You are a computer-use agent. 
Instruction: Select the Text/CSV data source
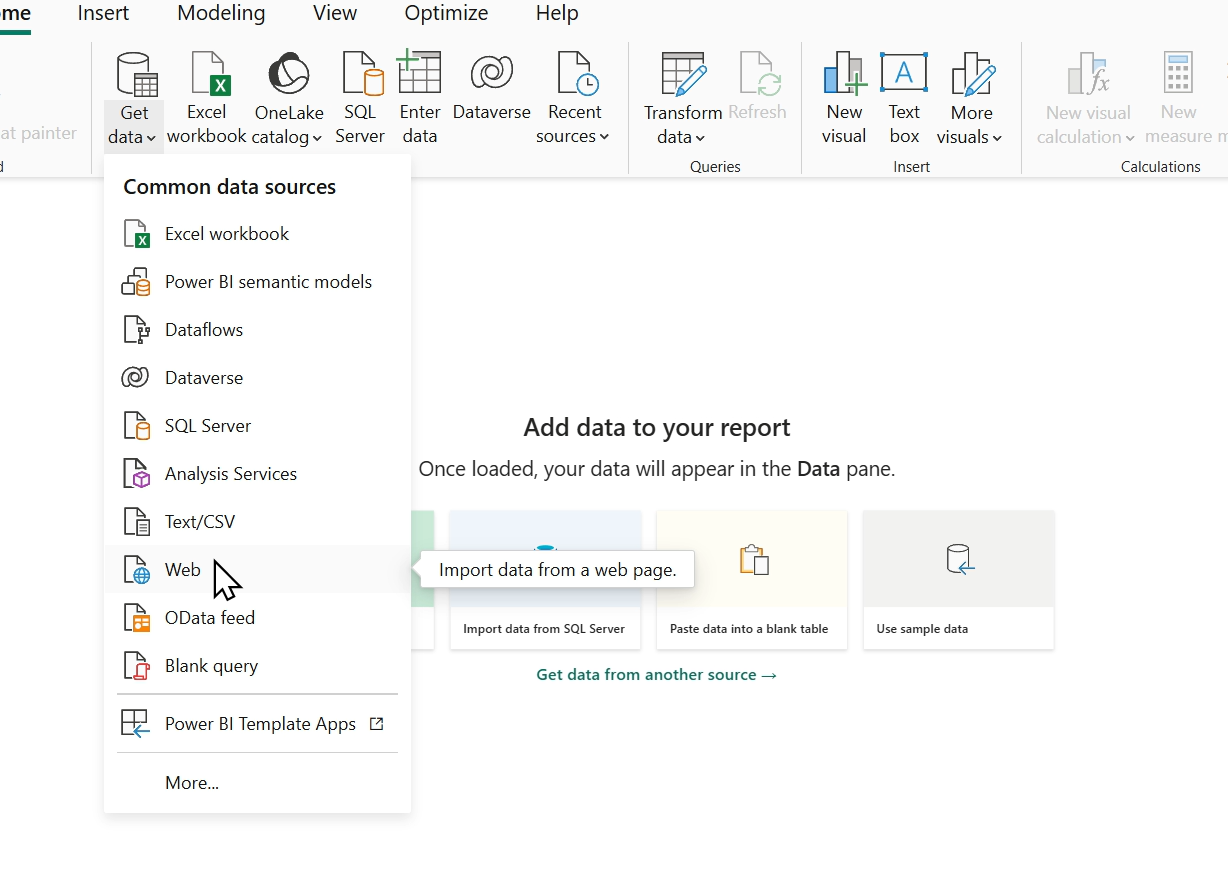point(200,521)
